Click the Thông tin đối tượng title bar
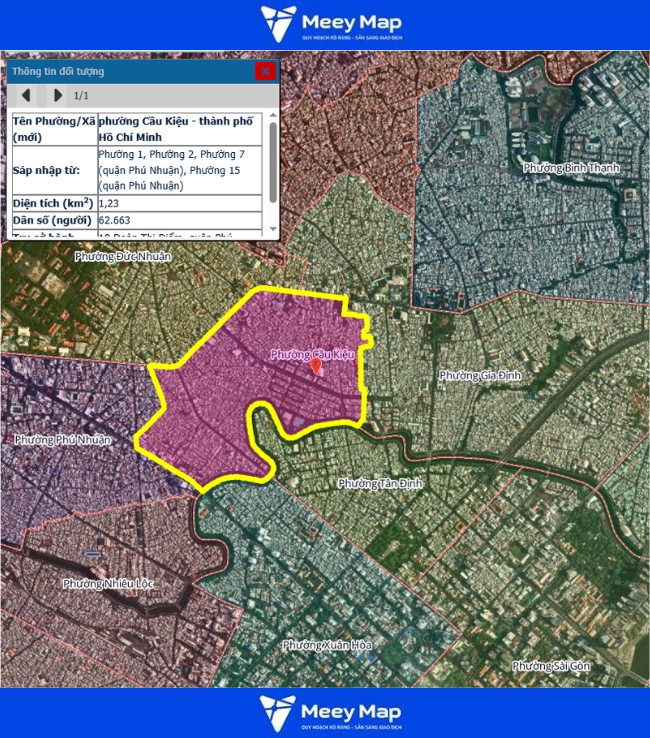This screenshot has height=738, width=650. point(130,71)
